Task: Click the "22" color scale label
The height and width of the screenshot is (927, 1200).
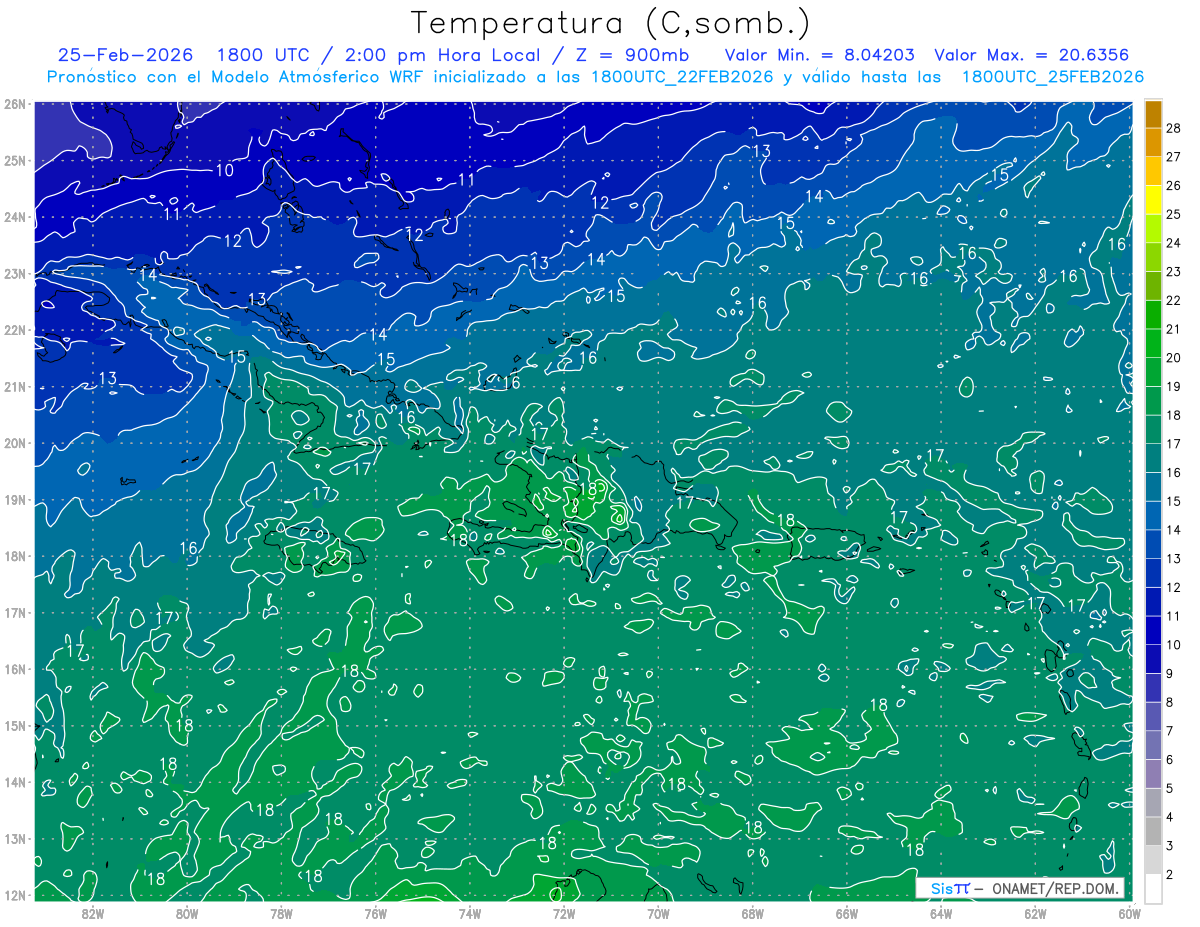Action: pos(1174,300)
